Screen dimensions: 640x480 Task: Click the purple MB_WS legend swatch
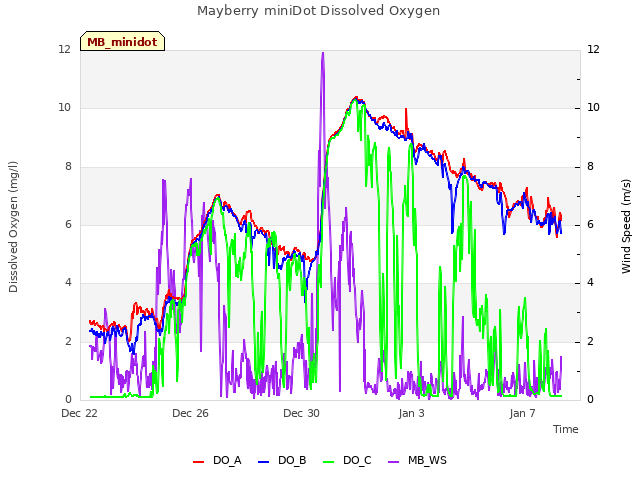(x=393, y=462)
